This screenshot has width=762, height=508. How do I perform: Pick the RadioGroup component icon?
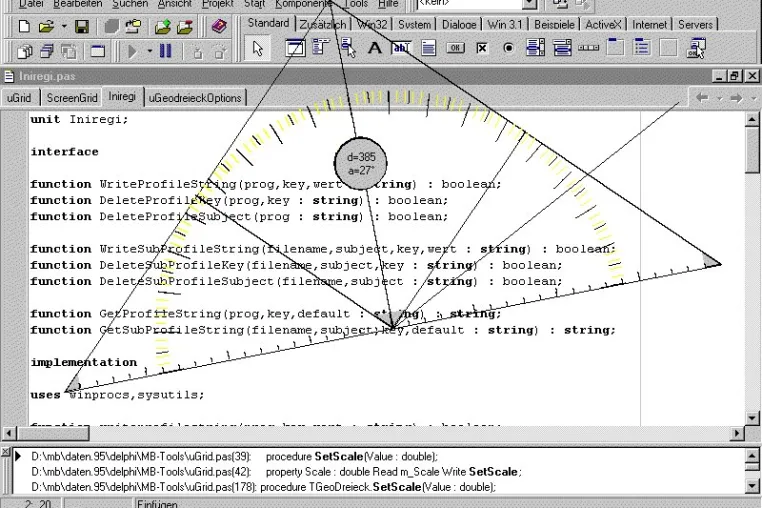click(x=641, y=47)
